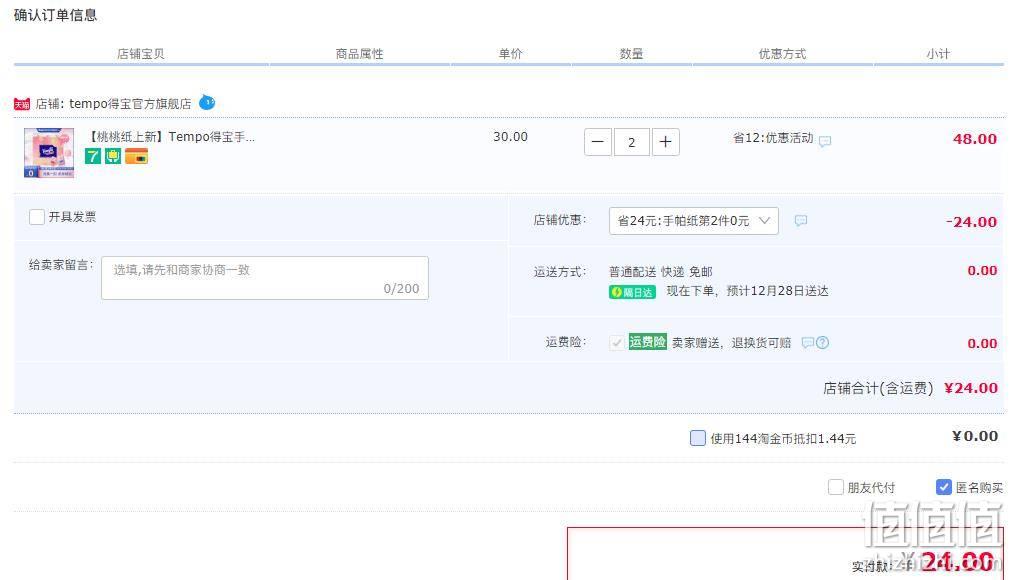Click the 普通配送 快递 免邮 shipping text
This screenshot has width=1012, height=580.
click(x=660, y=272)
